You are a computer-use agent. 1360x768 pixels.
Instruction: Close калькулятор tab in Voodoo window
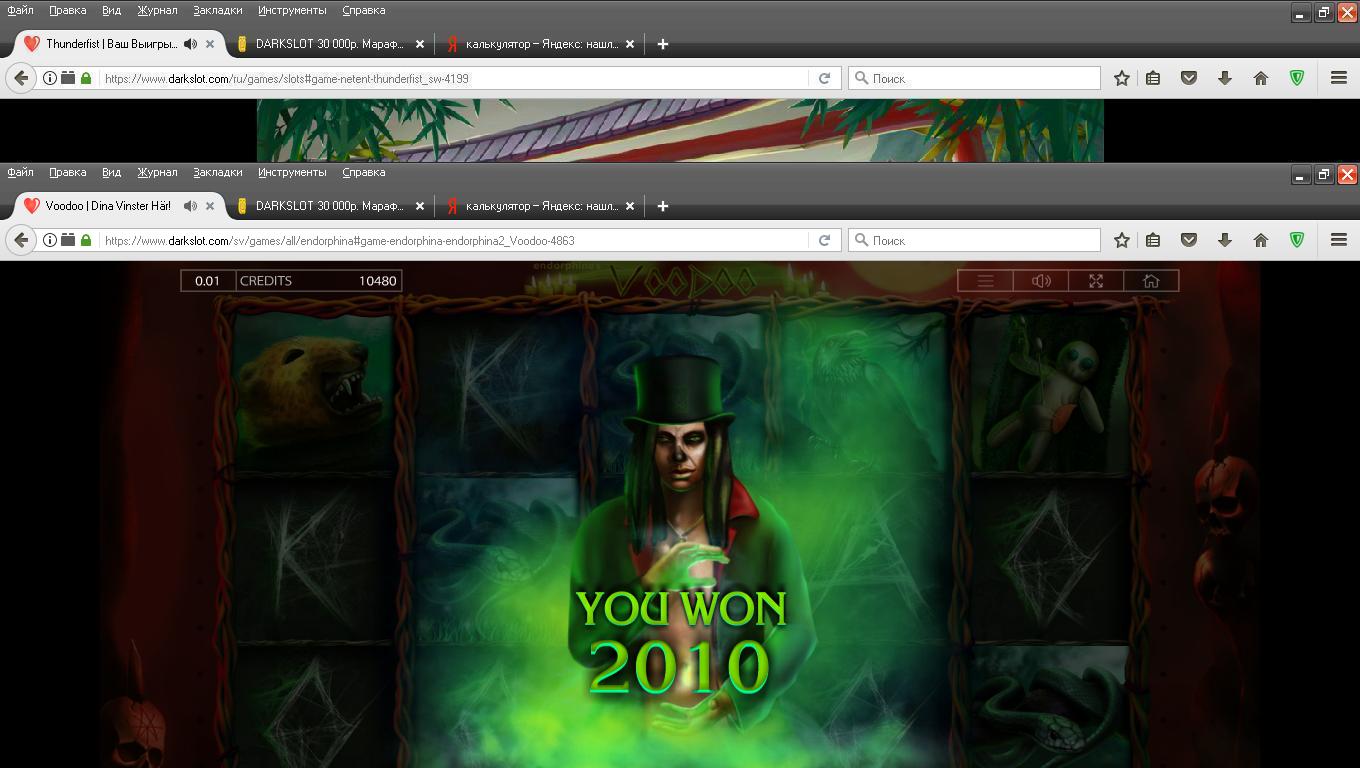coord(630,206)
